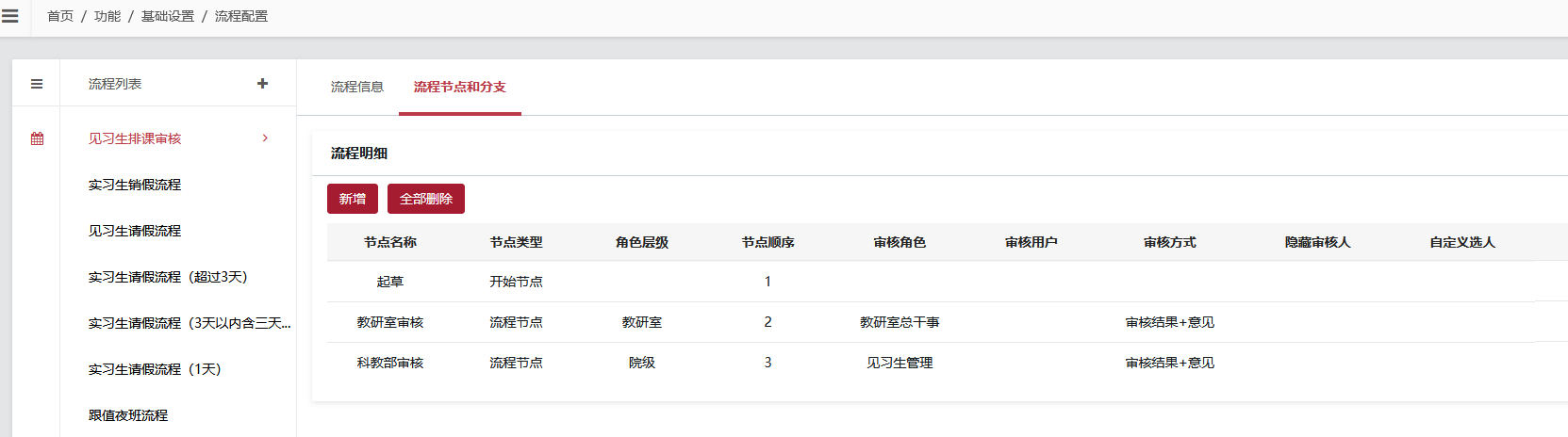
Task: Open the 基础设置 breadcrumb link
Action: coord(168,16)
